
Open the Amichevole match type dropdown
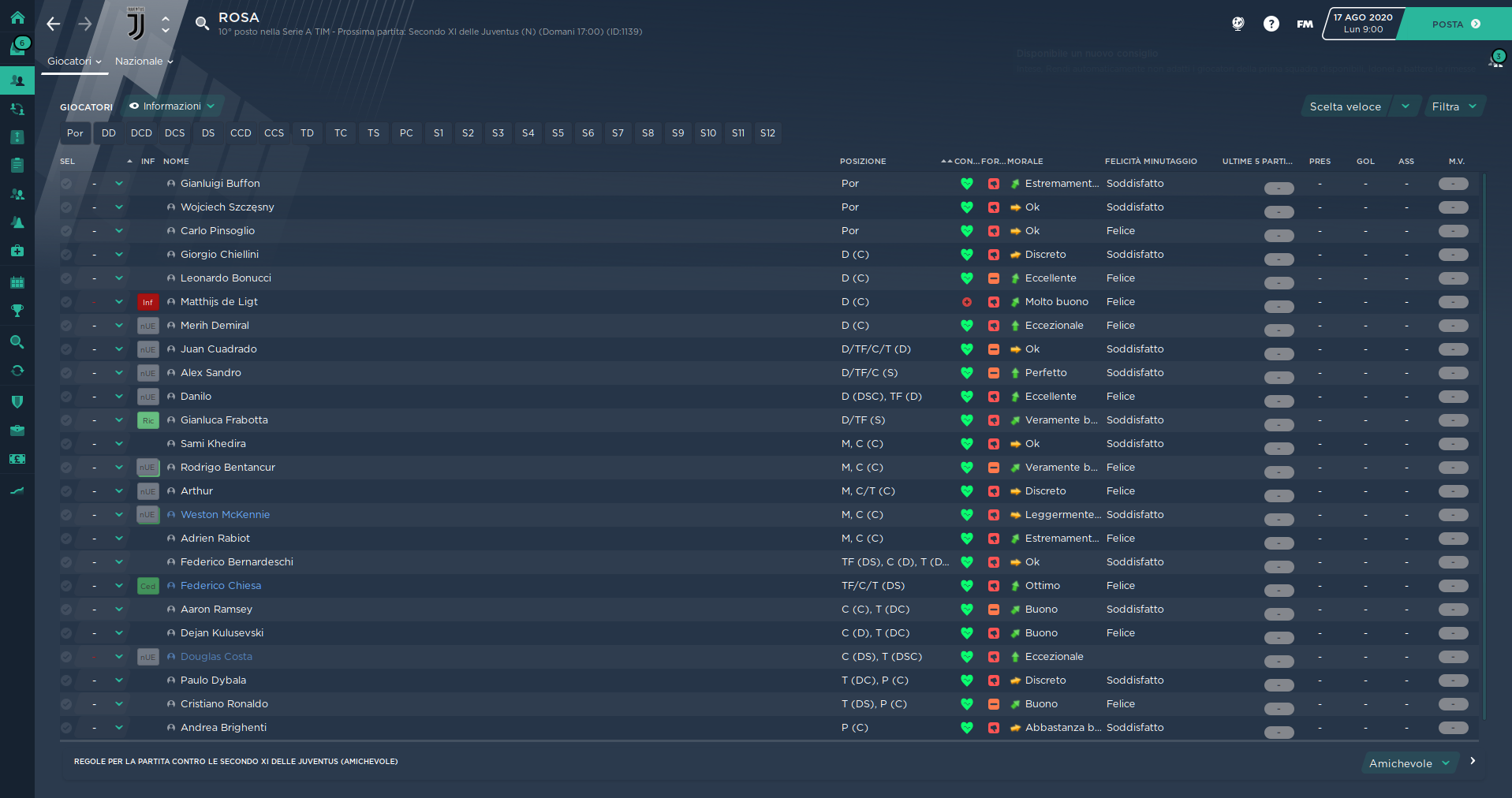[1409, 763]
